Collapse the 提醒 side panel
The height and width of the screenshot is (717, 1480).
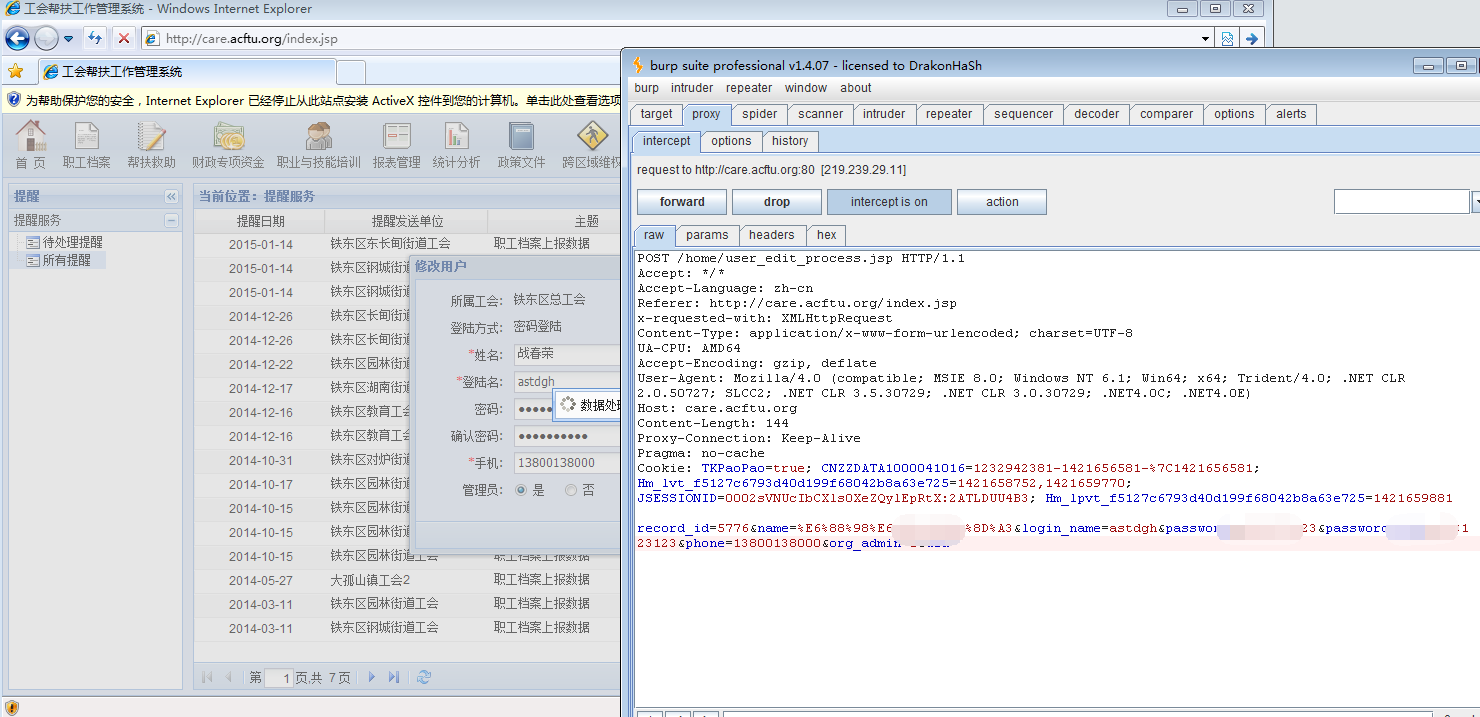(x=171, y=197)
